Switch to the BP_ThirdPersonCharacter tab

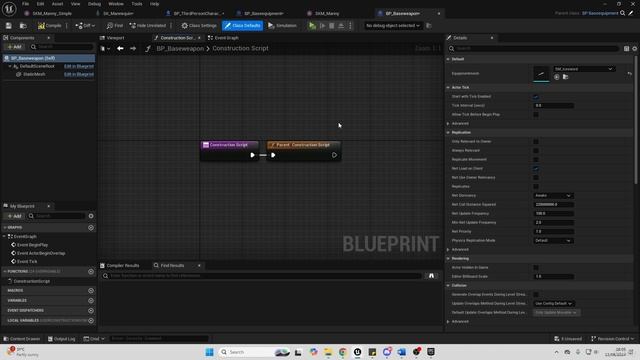[196, 13]
